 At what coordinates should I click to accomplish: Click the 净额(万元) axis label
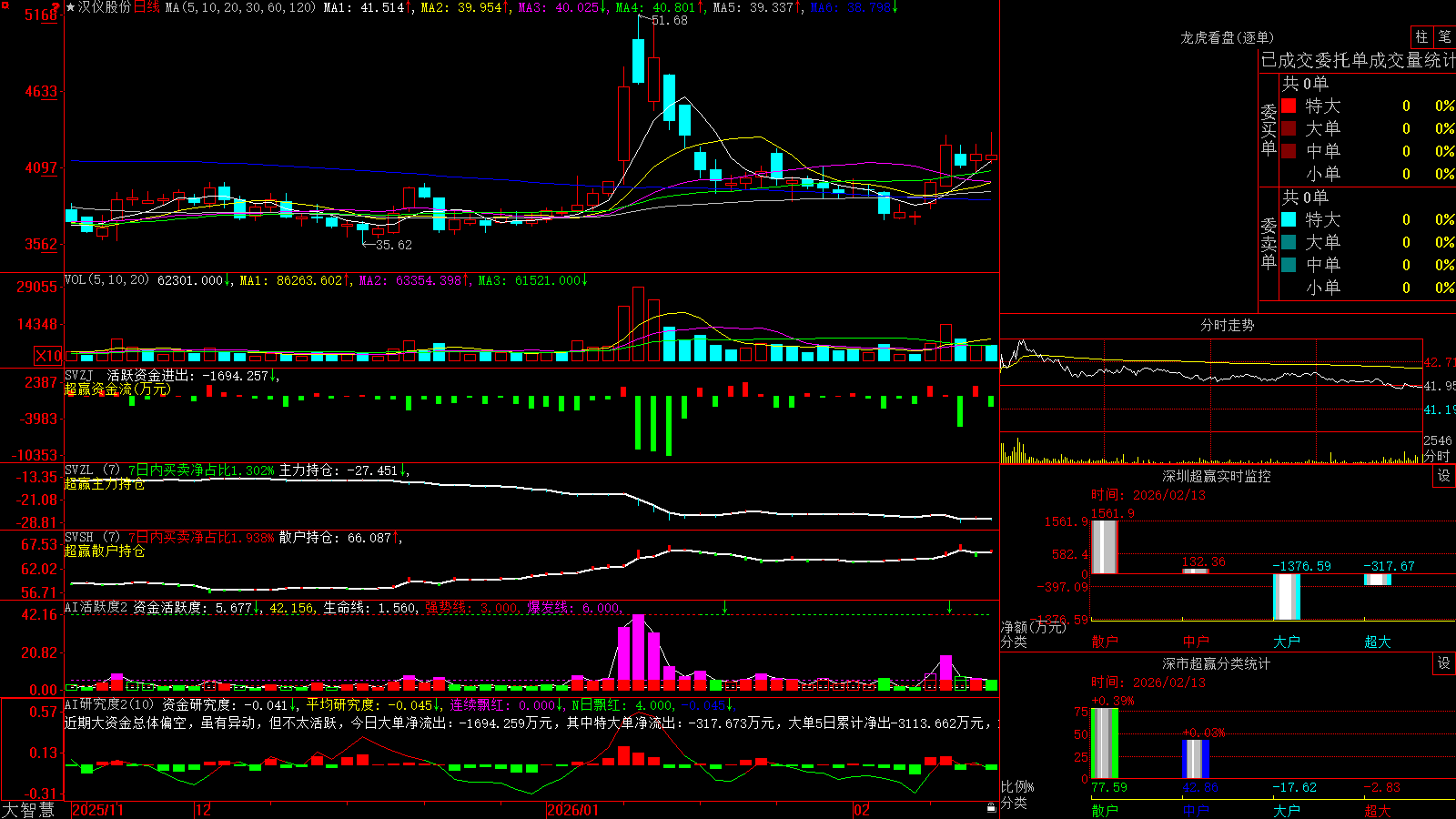[1034, 627]
